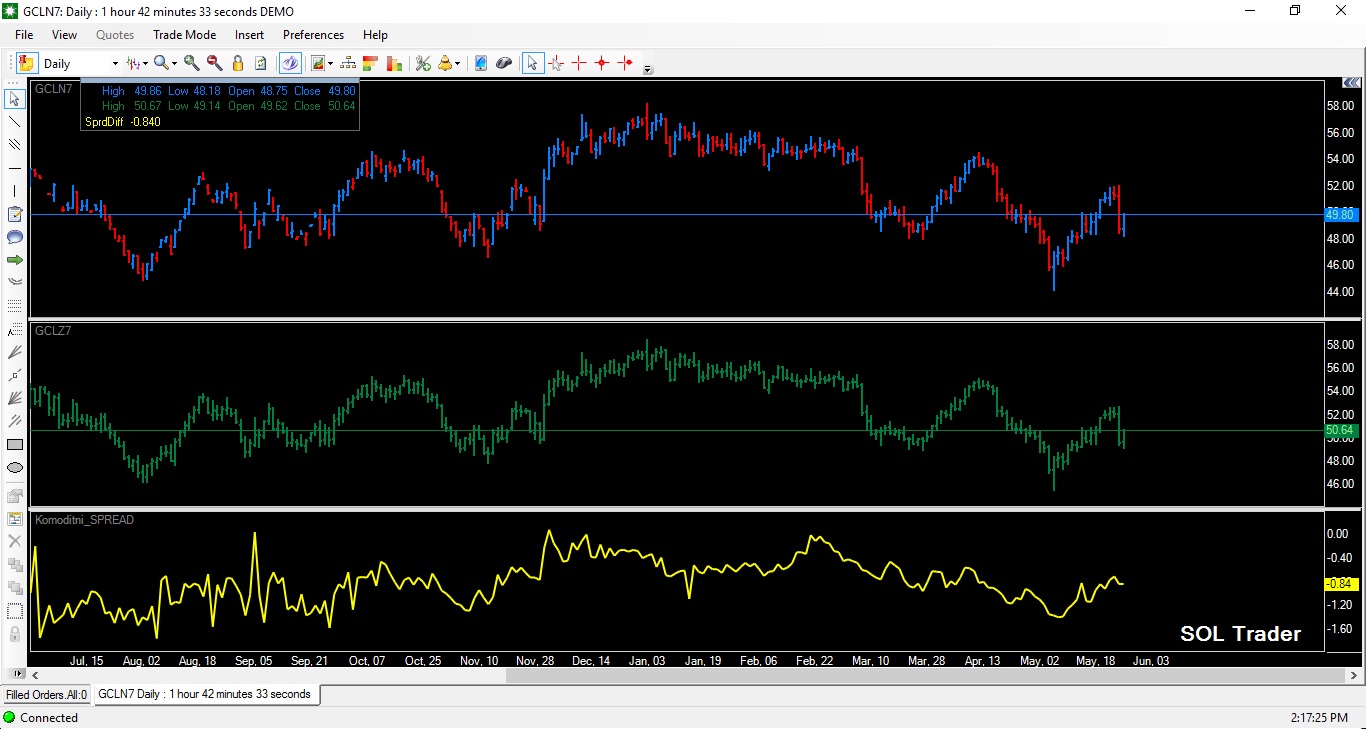Click the percent with plus icon
Viewport: 1366px width, 729px height.
[x=423, y=63]
